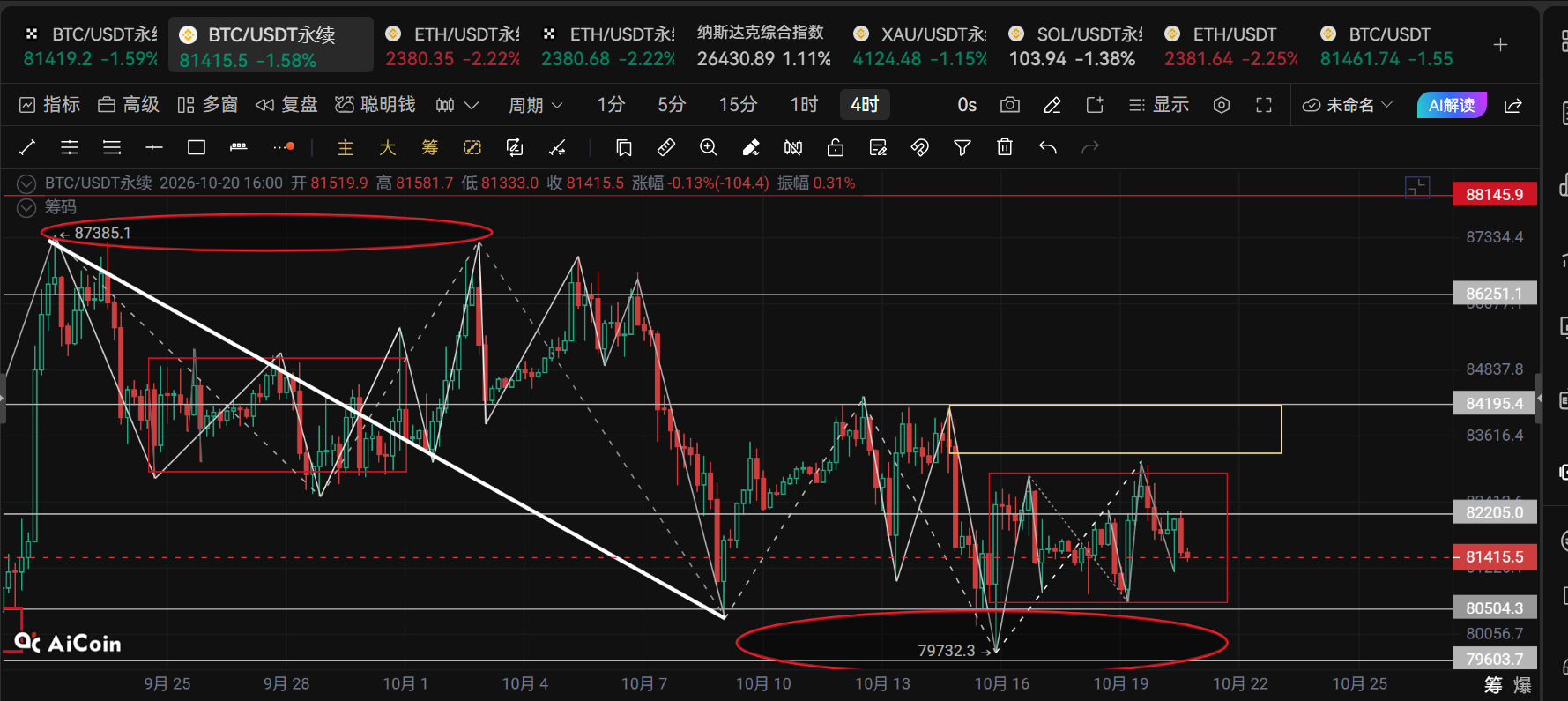Click the share arrow icon
This screenshot has width=1568, height=701.
coord(1513,105)
